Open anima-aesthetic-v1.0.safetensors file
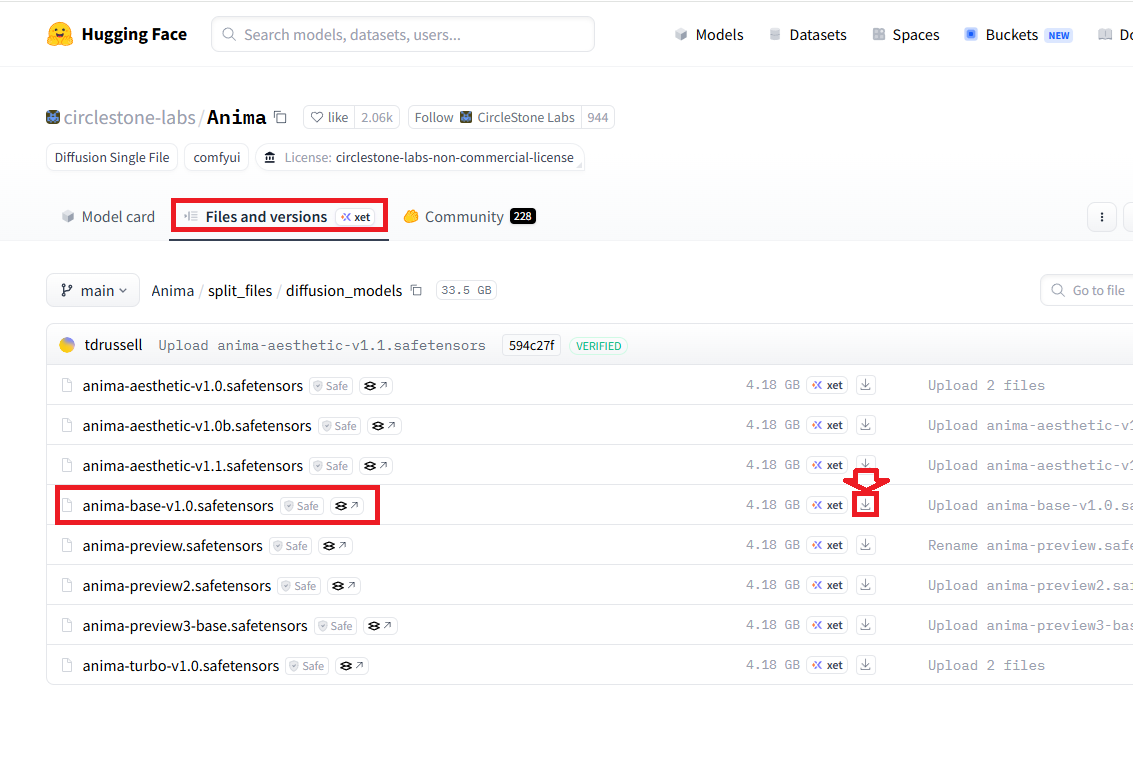This screenshot has height=759, width=1133. click(192, 385)
